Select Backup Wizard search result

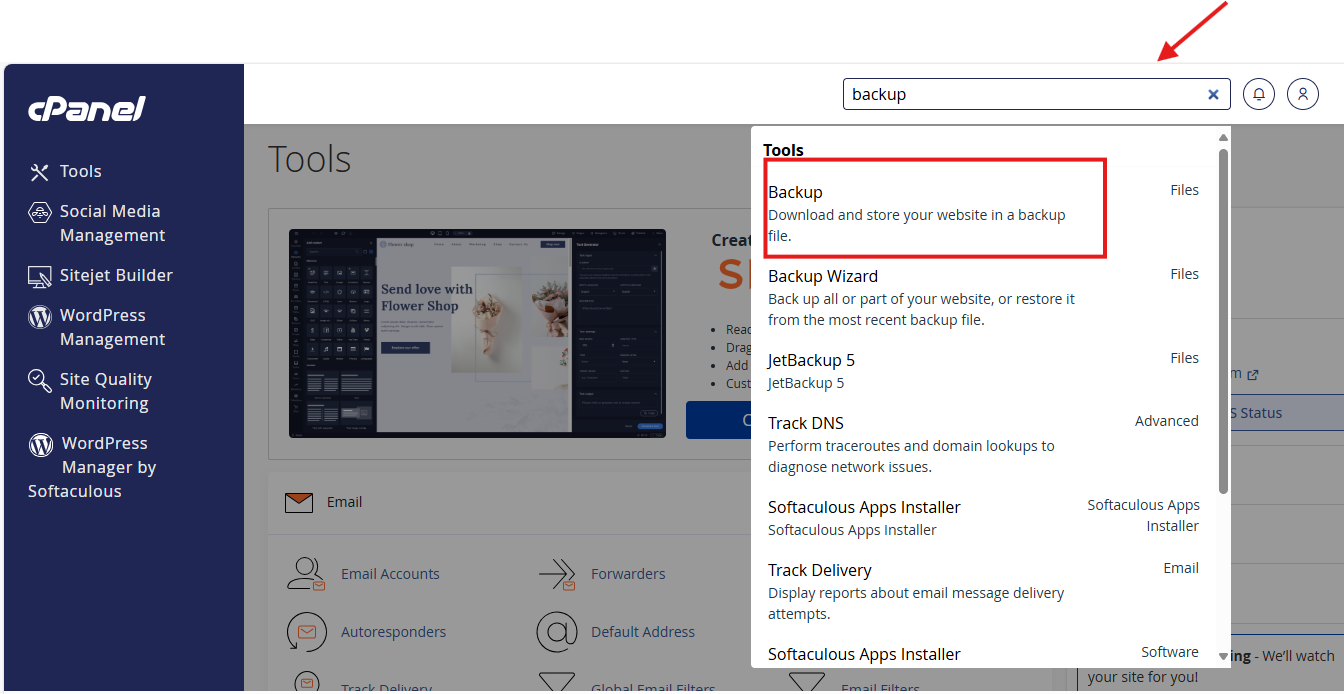click(x=823, y=276)
